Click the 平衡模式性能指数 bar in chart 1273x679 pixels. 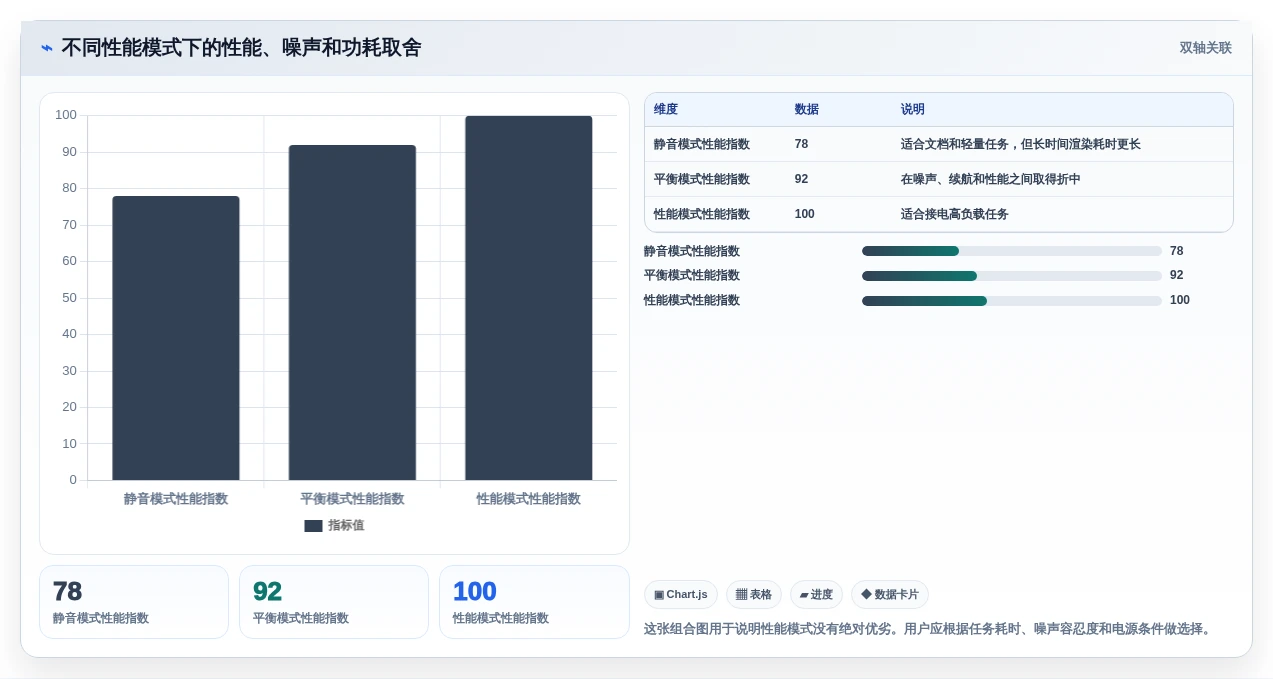coord(352,312)
